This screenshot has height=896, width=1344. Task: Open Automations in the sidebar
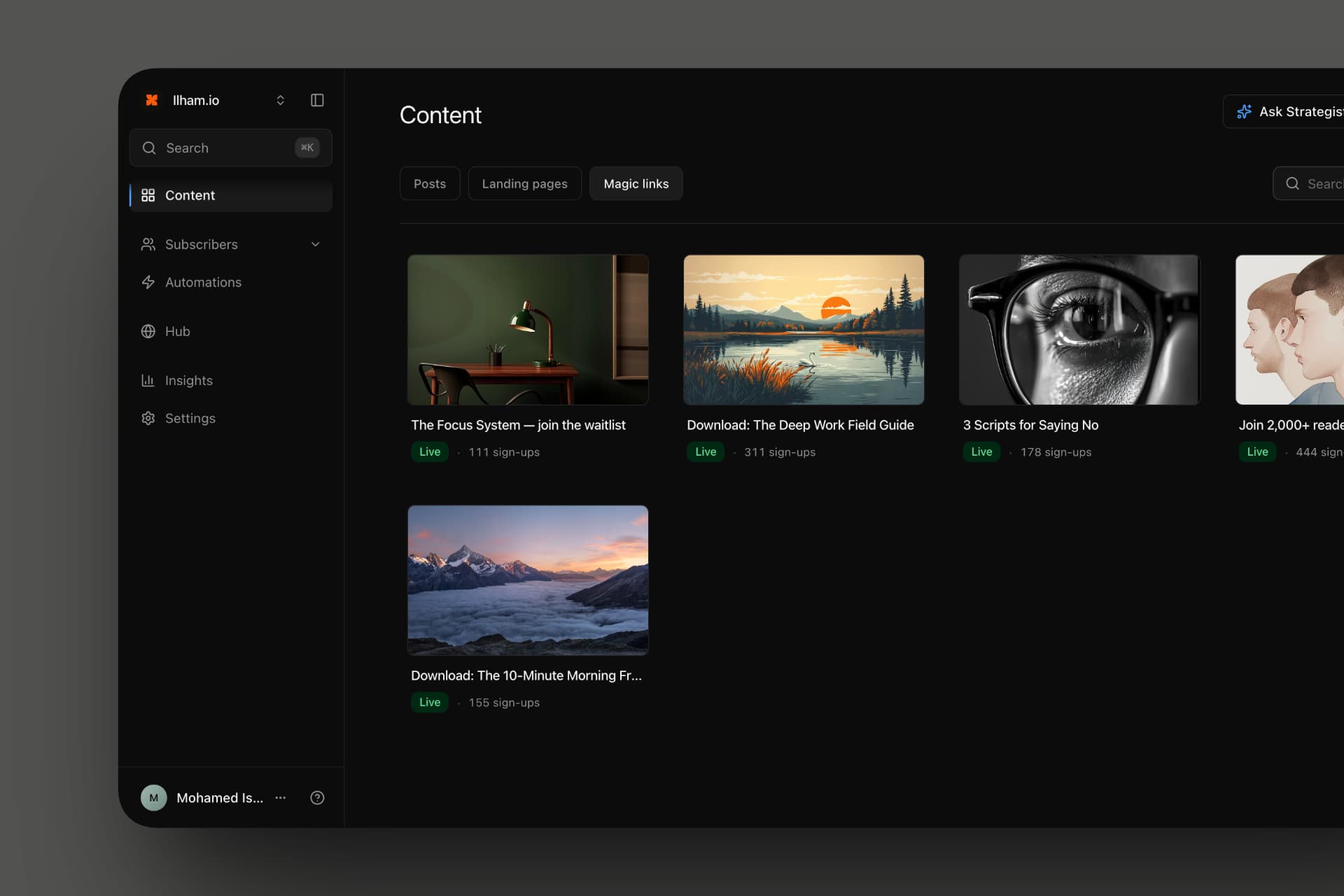click(231, 282)
